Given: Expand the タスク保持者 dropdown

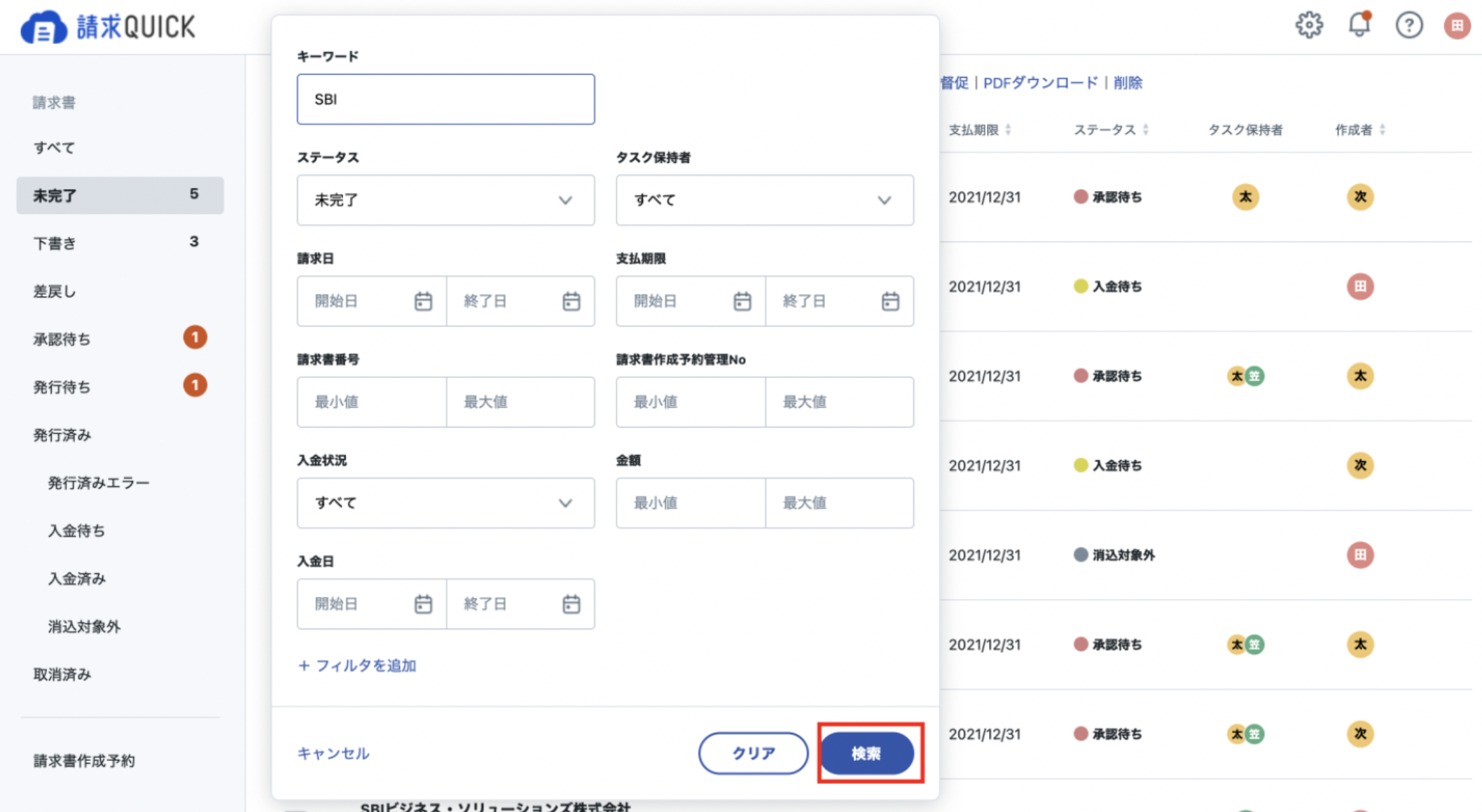Looking at the screenshot, I should (x=765, y=200).
